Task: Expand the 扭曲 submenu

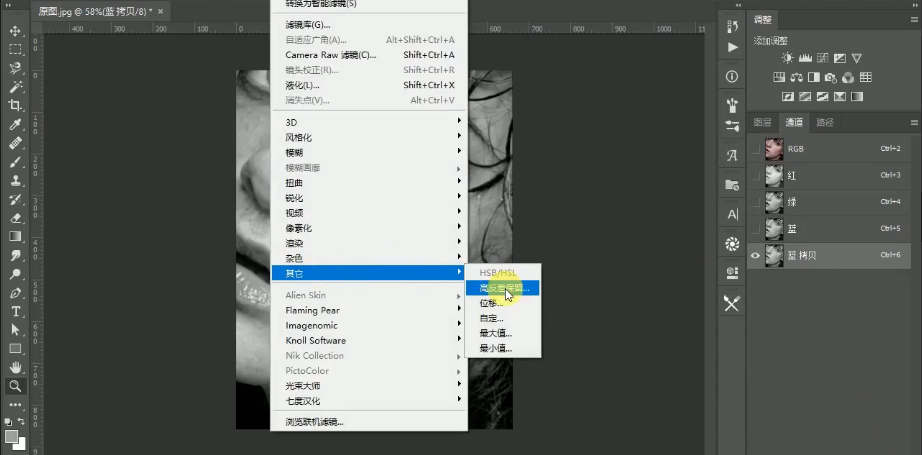Action: 369,183
